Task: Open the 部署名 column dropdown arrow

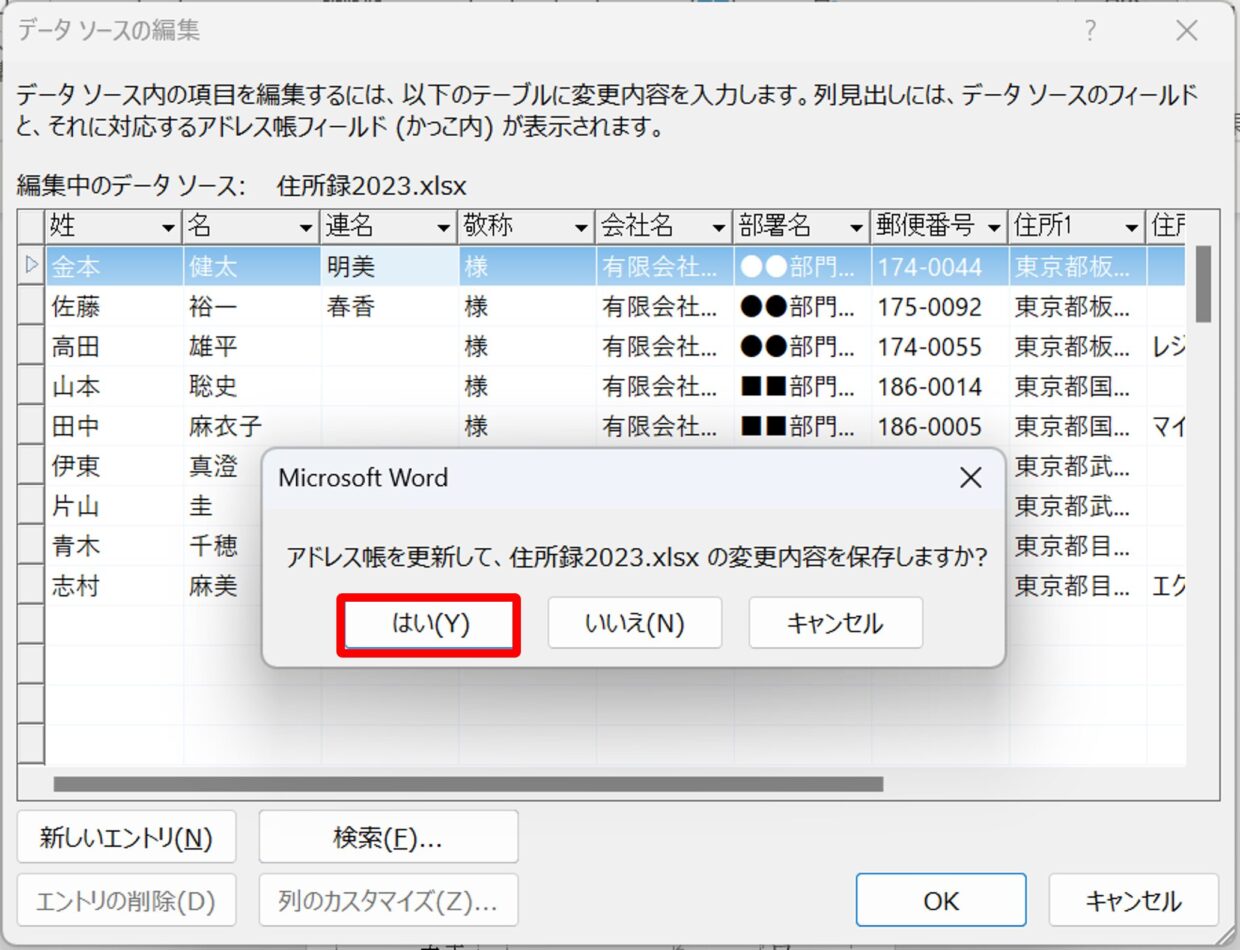Action: tap(856, 228)
